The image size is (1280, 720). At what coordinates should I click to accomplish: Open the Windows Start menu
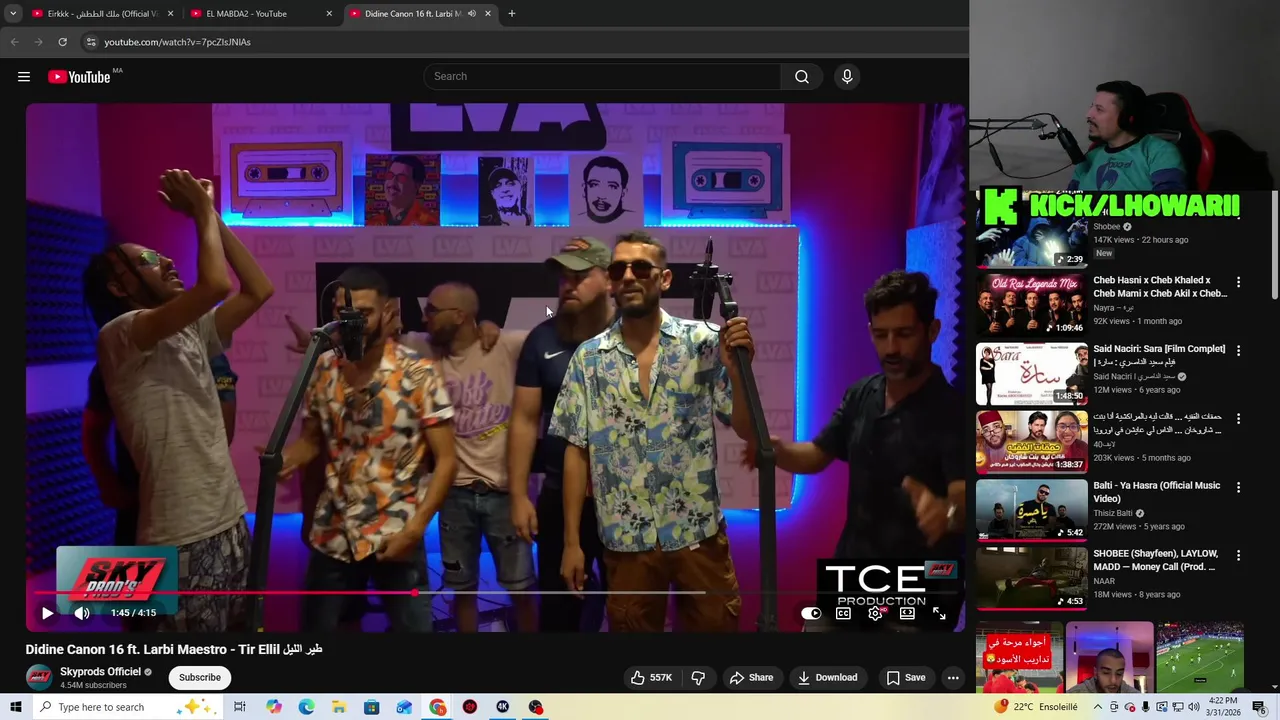pos(15,707)
